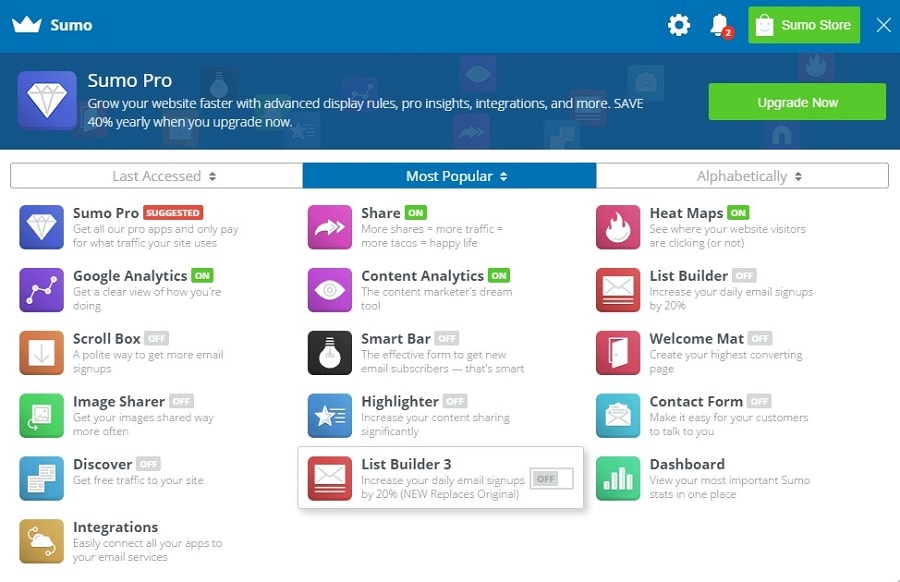Viewport: 900px width, 582px height.
Task: Toggle the Share ON badge
Action: coord(416,213)
